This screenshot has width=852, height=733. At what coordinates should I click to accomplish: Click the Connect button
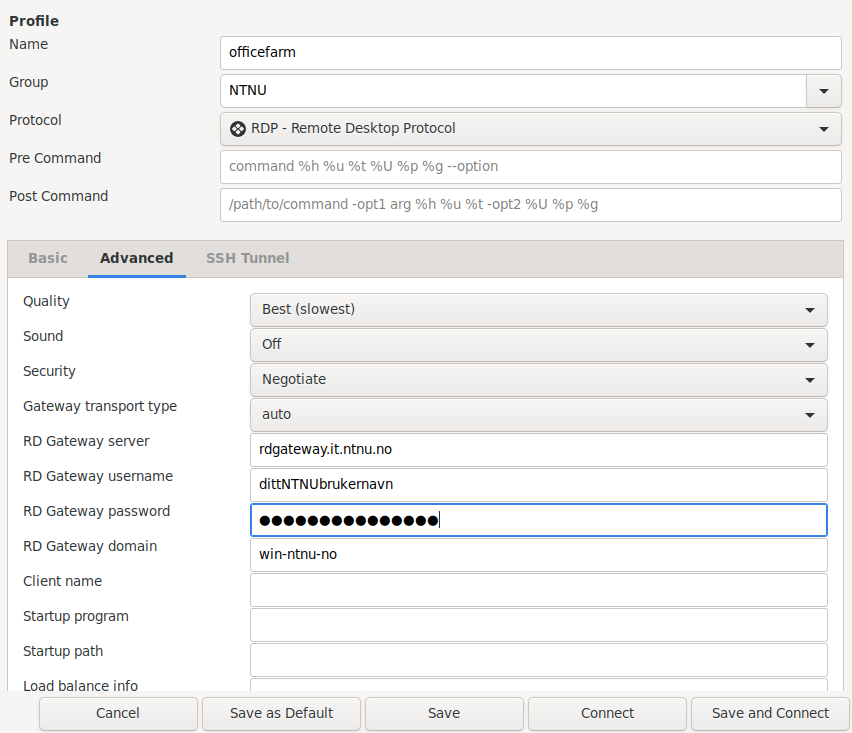point(607,713)
